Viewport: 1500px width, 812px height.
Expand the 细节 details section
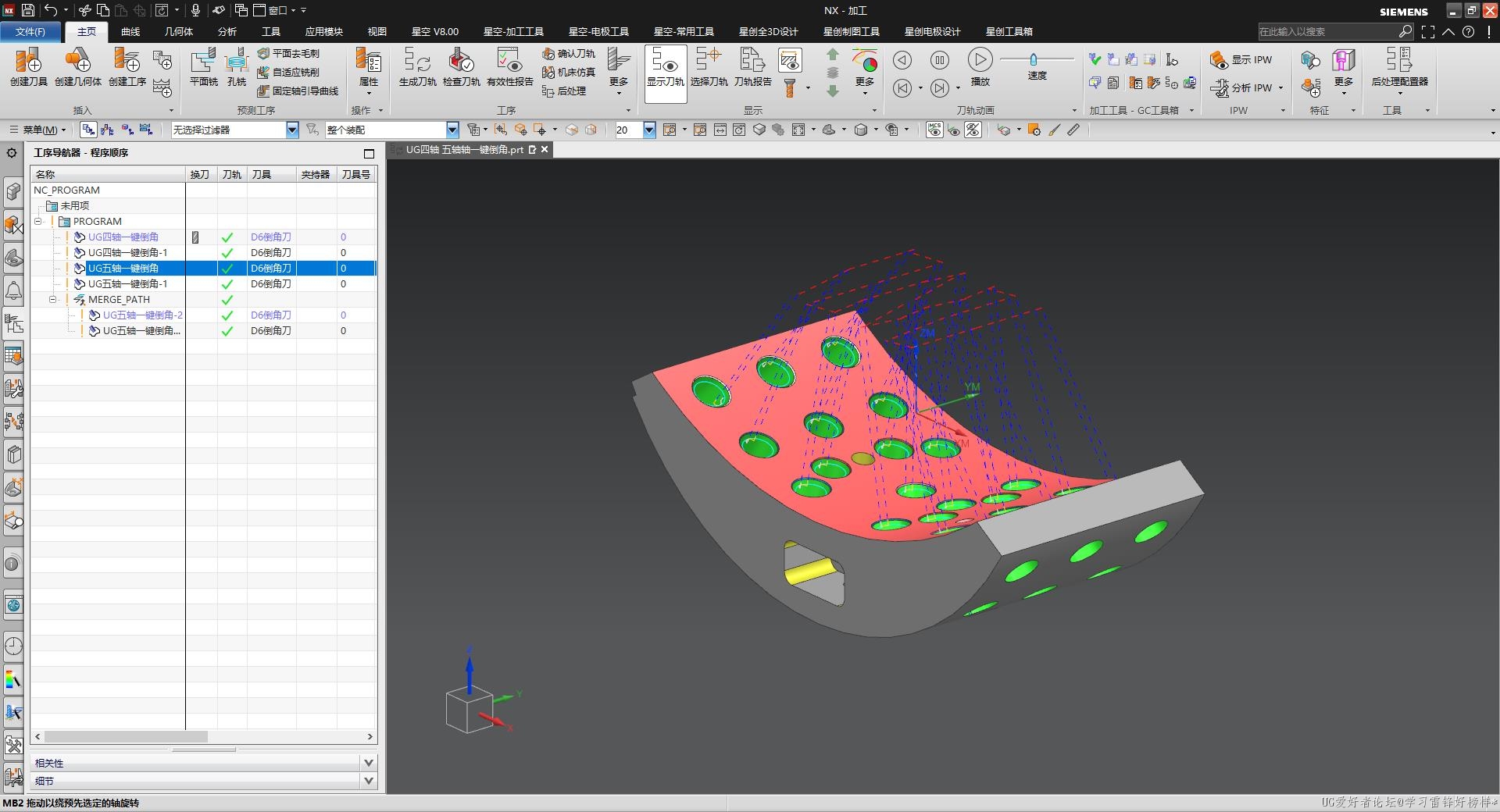point(369,781)
